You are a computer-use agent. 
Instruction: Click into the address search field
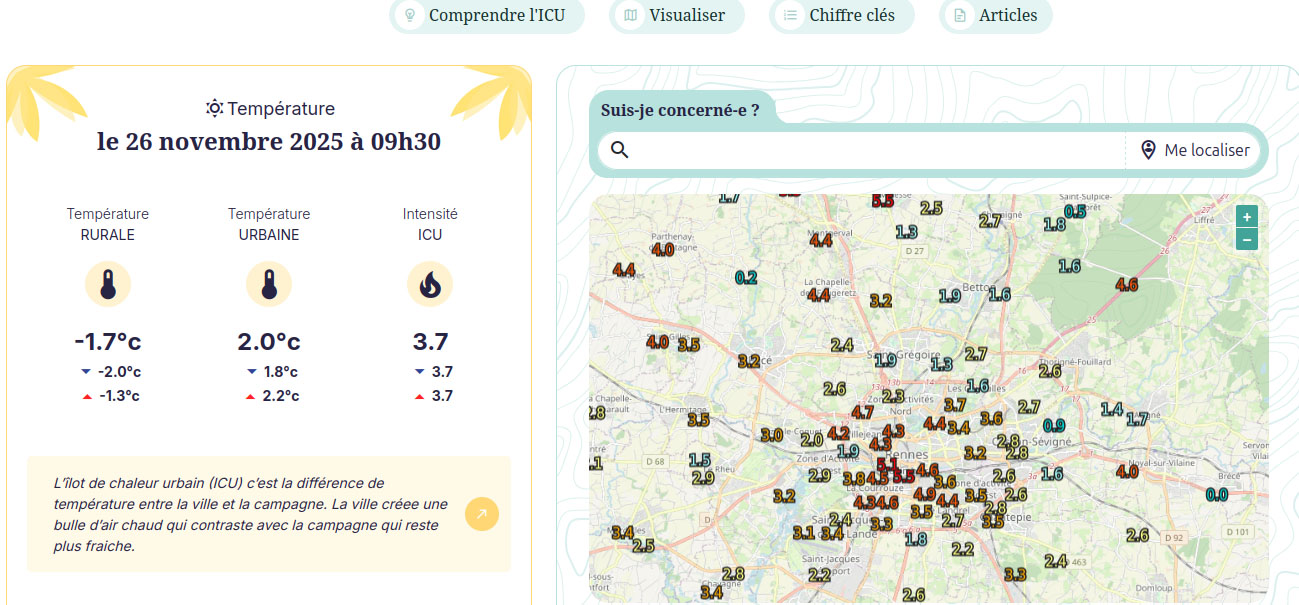(x=880, y=150)
